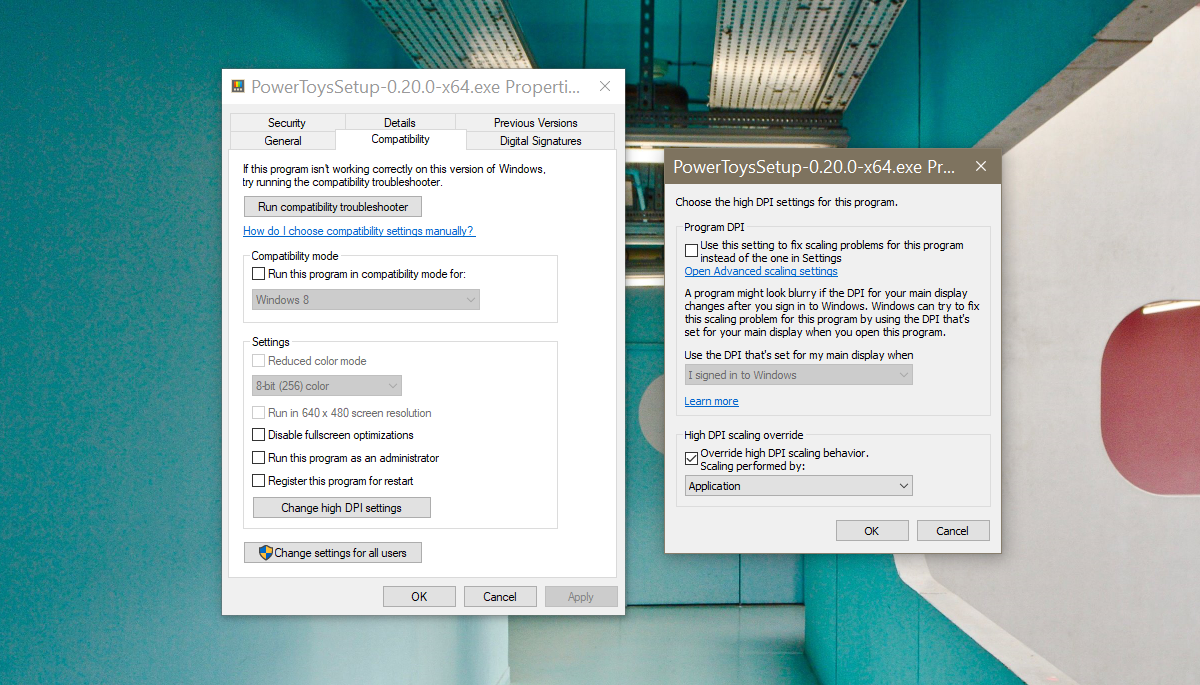Open the I signed in to Windows dropdown
Screen dimensions: 1200x685
tap(799, 375)
